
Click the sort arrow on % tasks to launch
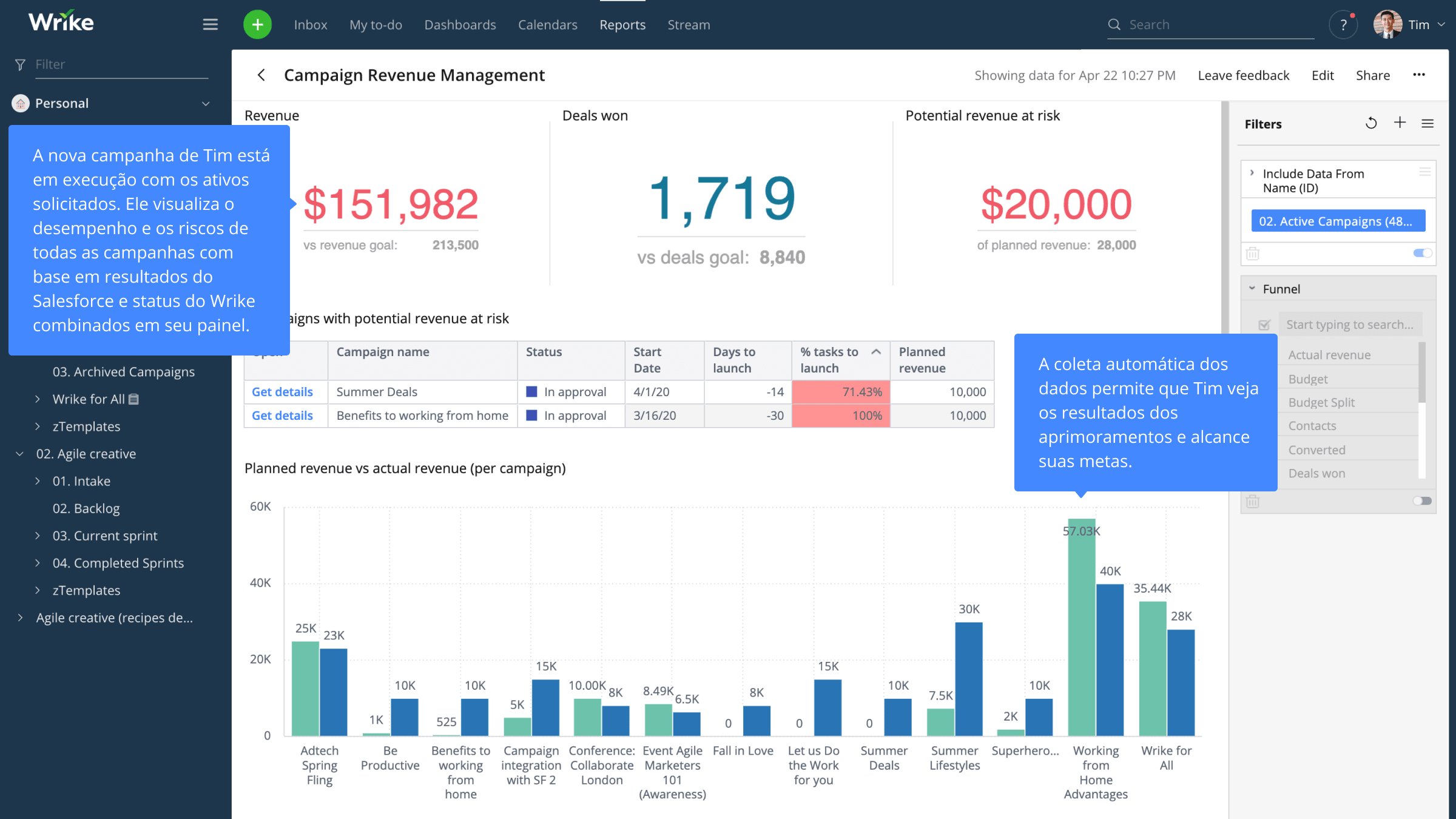pos(876,352)
